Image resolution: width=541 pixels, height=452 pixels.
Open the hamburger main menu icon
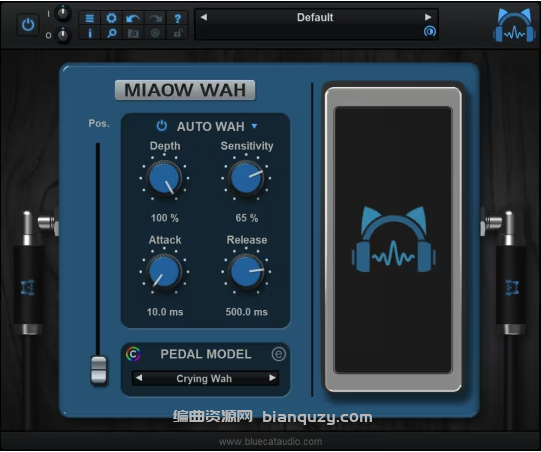[x=90, y=18]
